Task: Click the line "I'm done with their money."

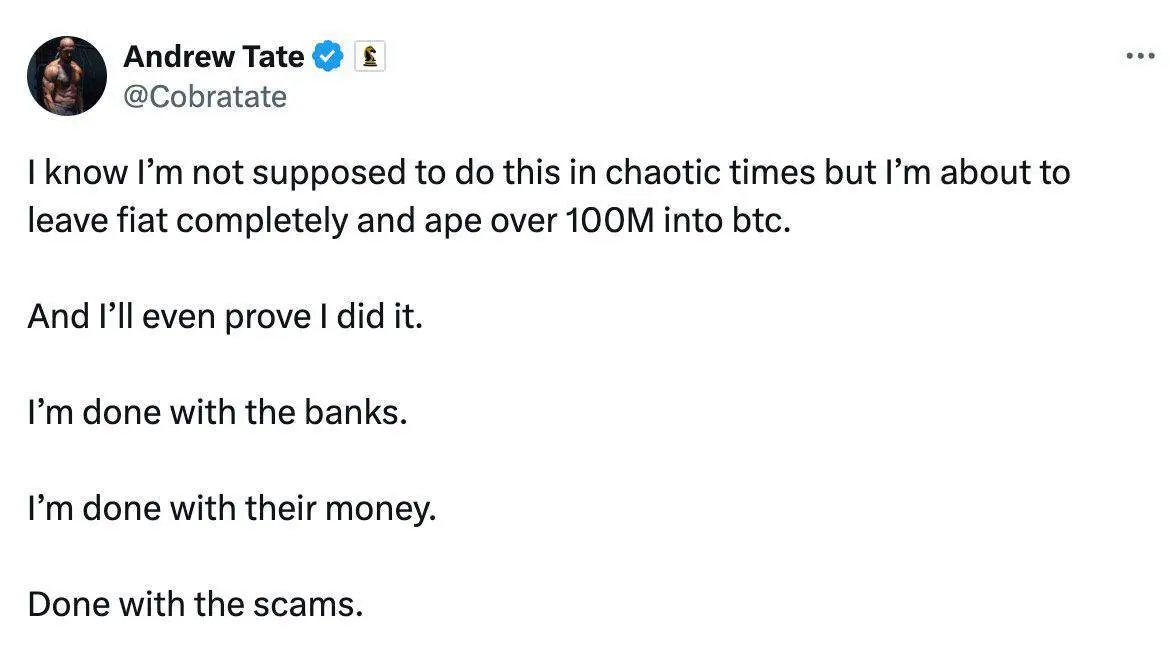Action: [232, 509]
